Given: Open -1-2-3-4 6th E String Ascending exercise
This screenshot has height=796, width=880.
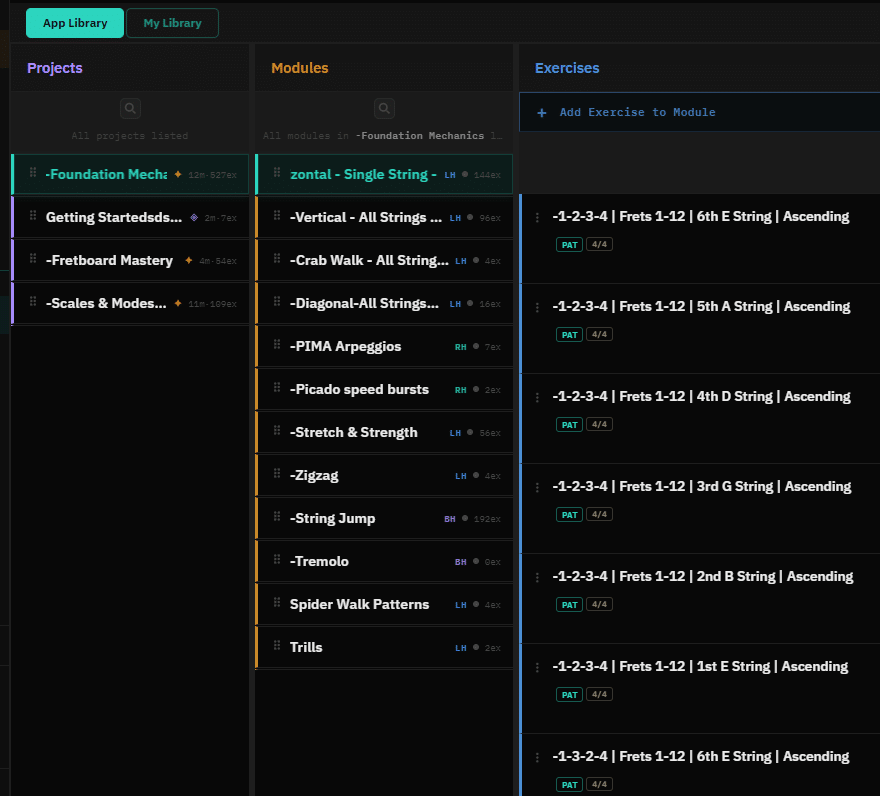Looking at the screenshot, I should pyautogui.click(x=700, y=239).
